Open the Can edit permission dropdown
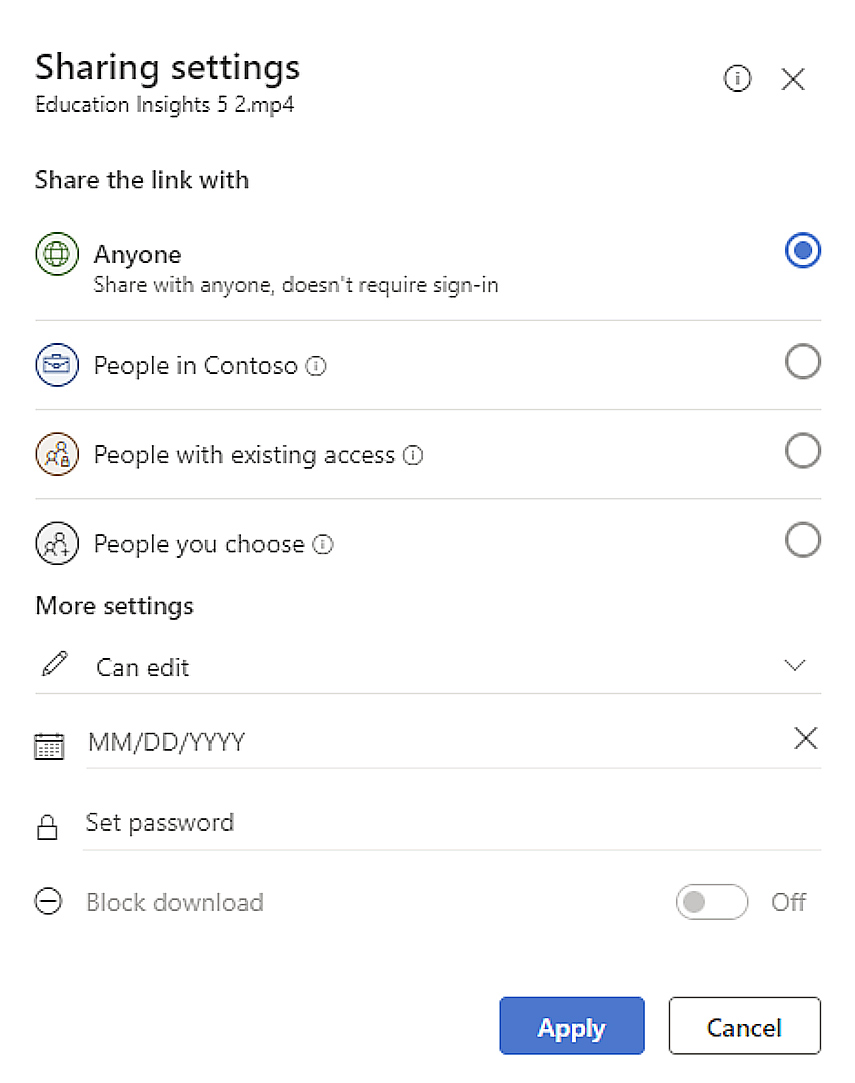 point(795,664)
